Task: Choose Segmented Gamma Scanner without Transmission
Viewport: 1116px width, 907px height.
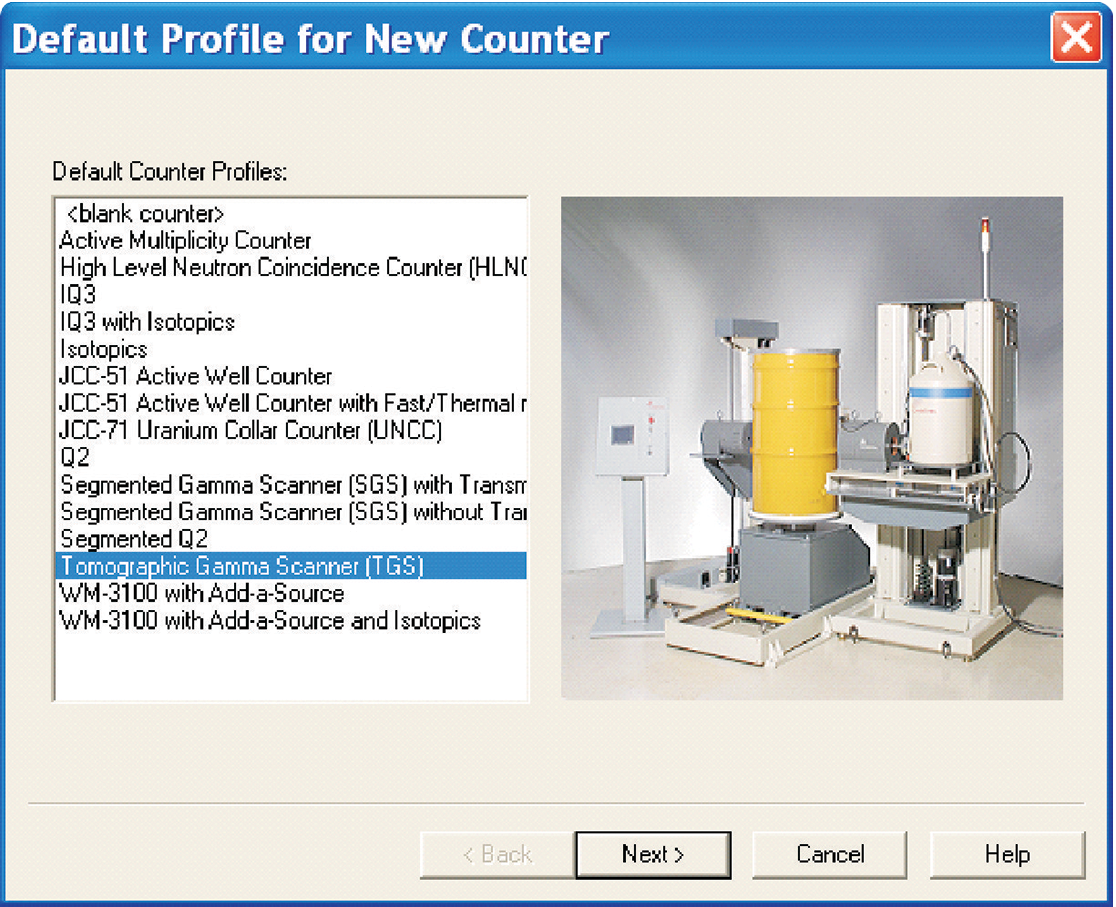Action: point(250,512)
